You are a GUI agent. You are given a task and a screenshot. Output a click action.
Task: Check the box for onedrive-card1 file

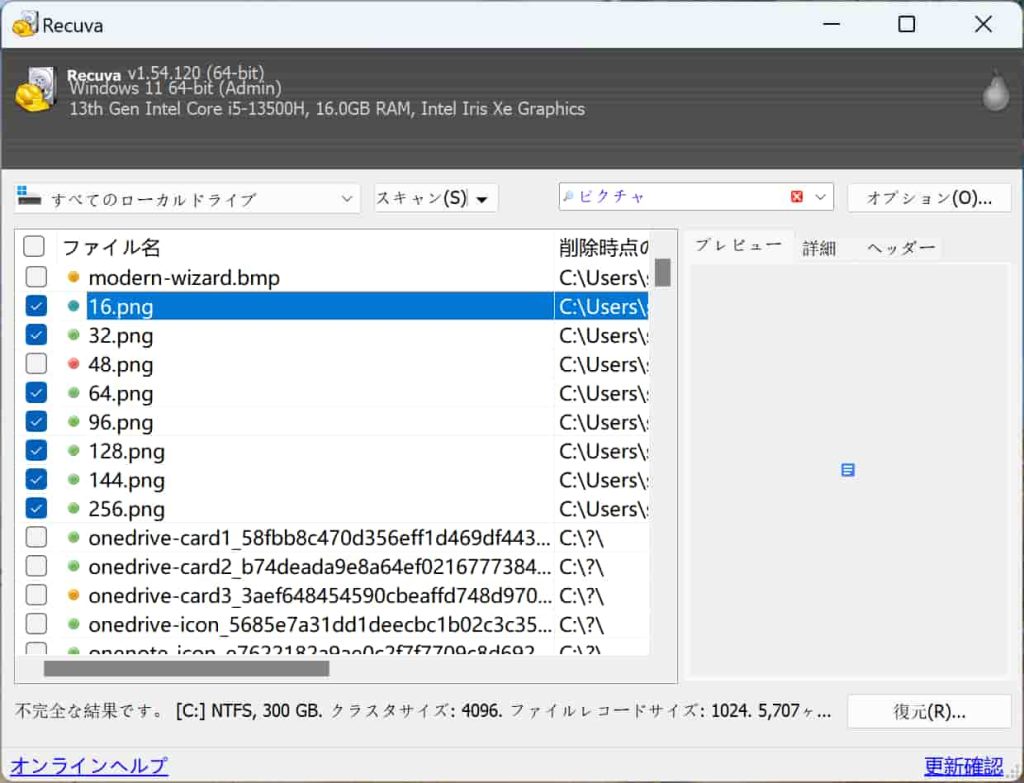[x=36, y=537]
